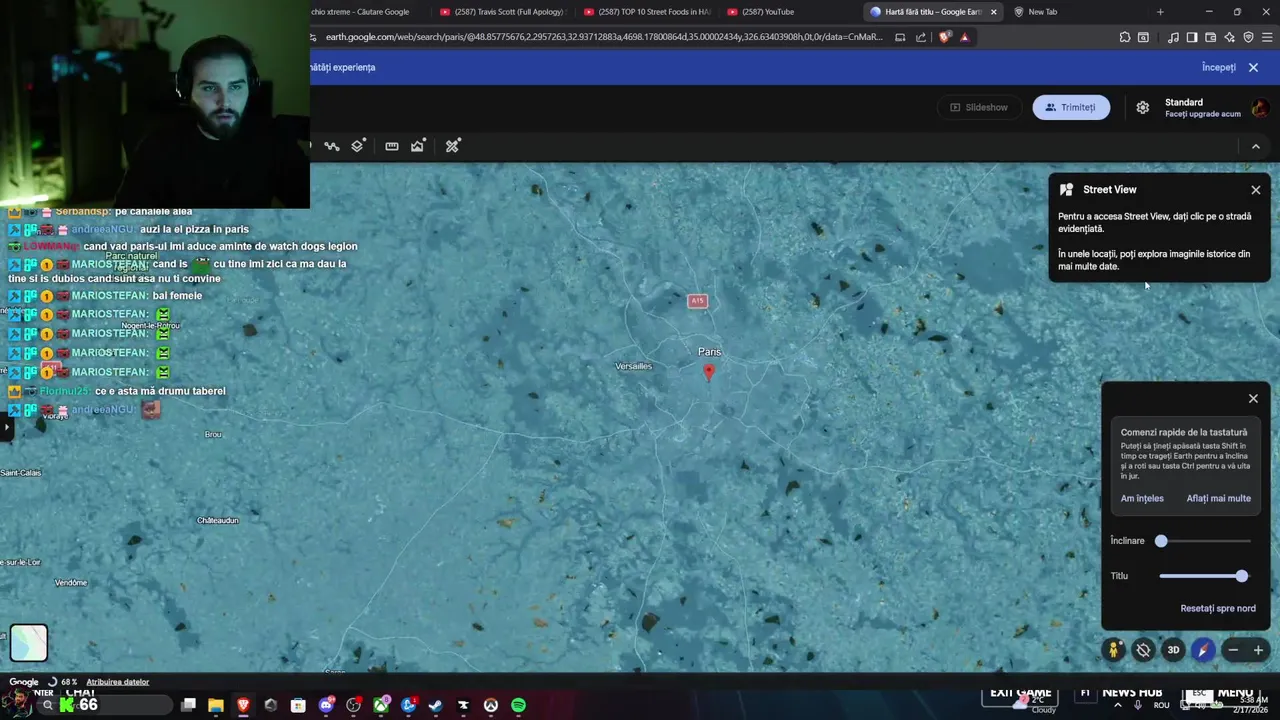
Task: Click the Trimiteți share button
Action: (x=1071, y=107)
